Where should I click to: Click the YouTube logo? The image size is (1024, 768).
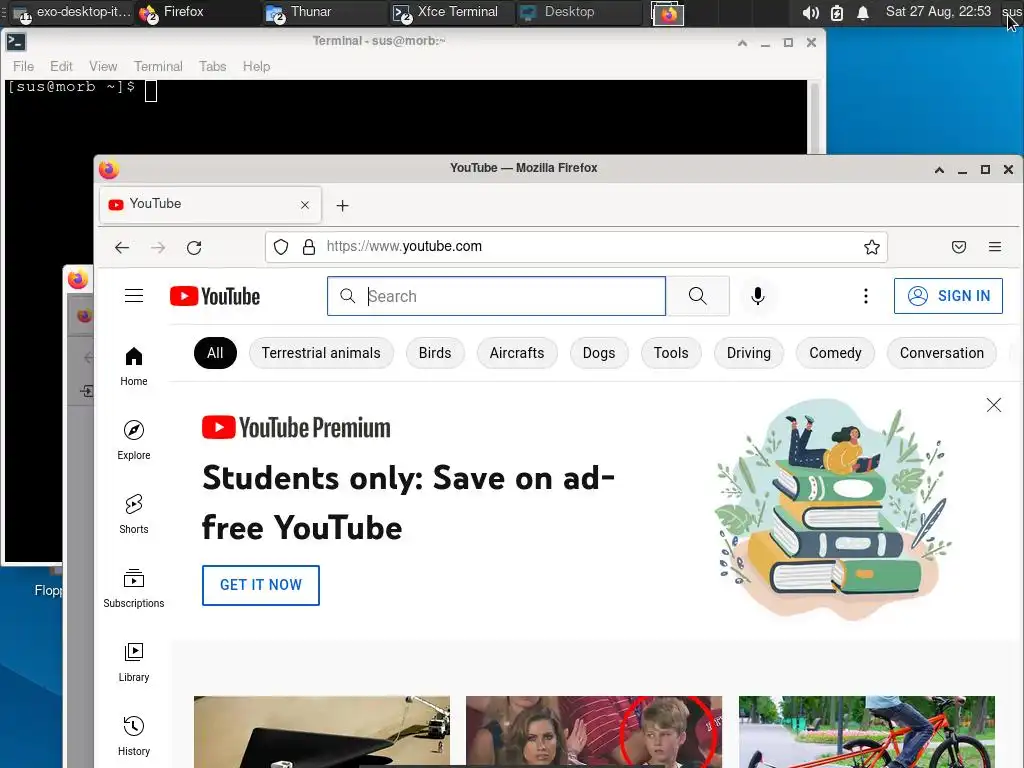(215, 296)
